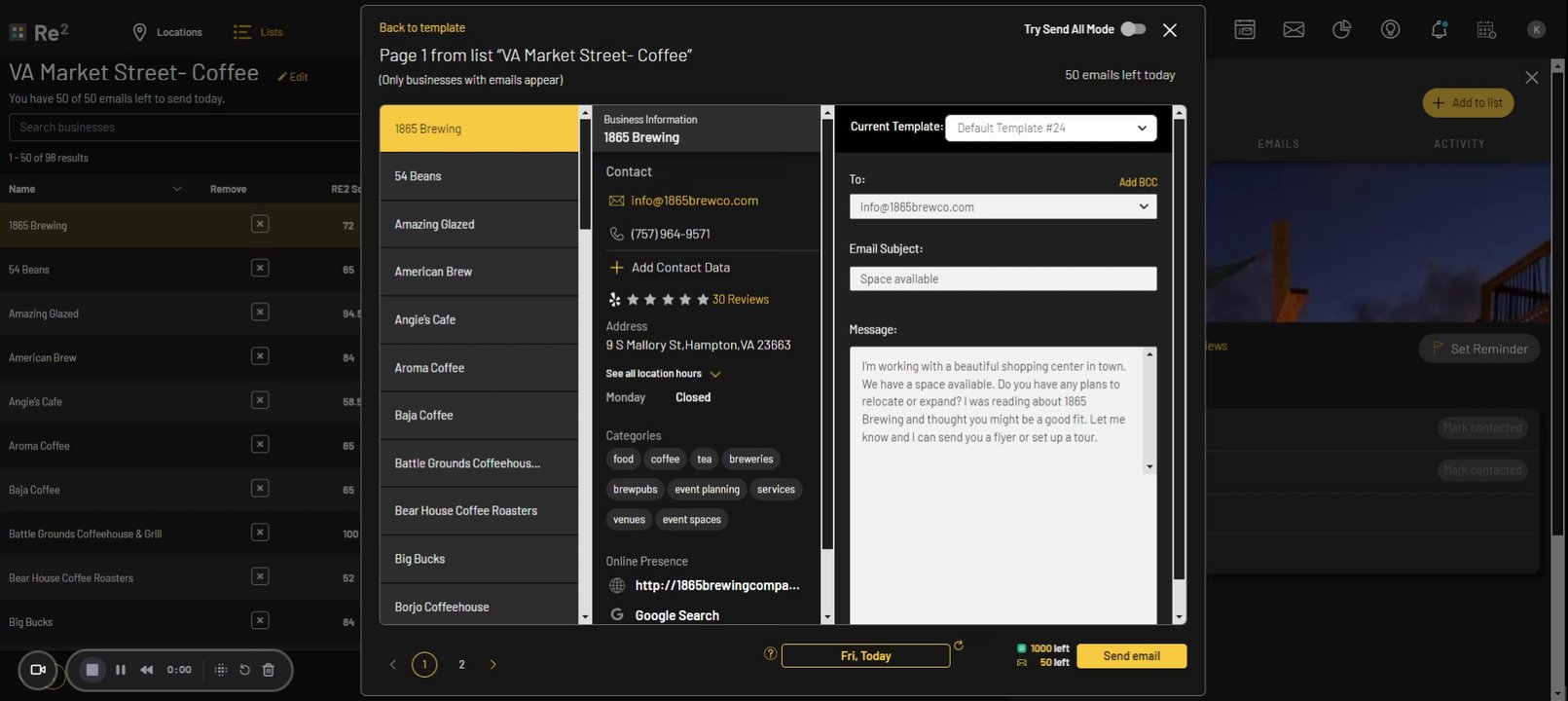
Task: Click the Add to list button
Action: 1468,102
